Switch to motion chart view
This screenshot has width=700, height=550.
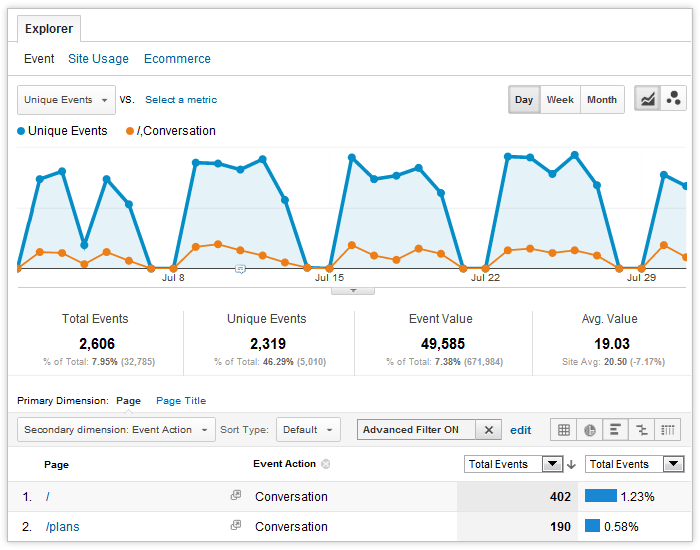pyautogui.click(x=674, y=100)
